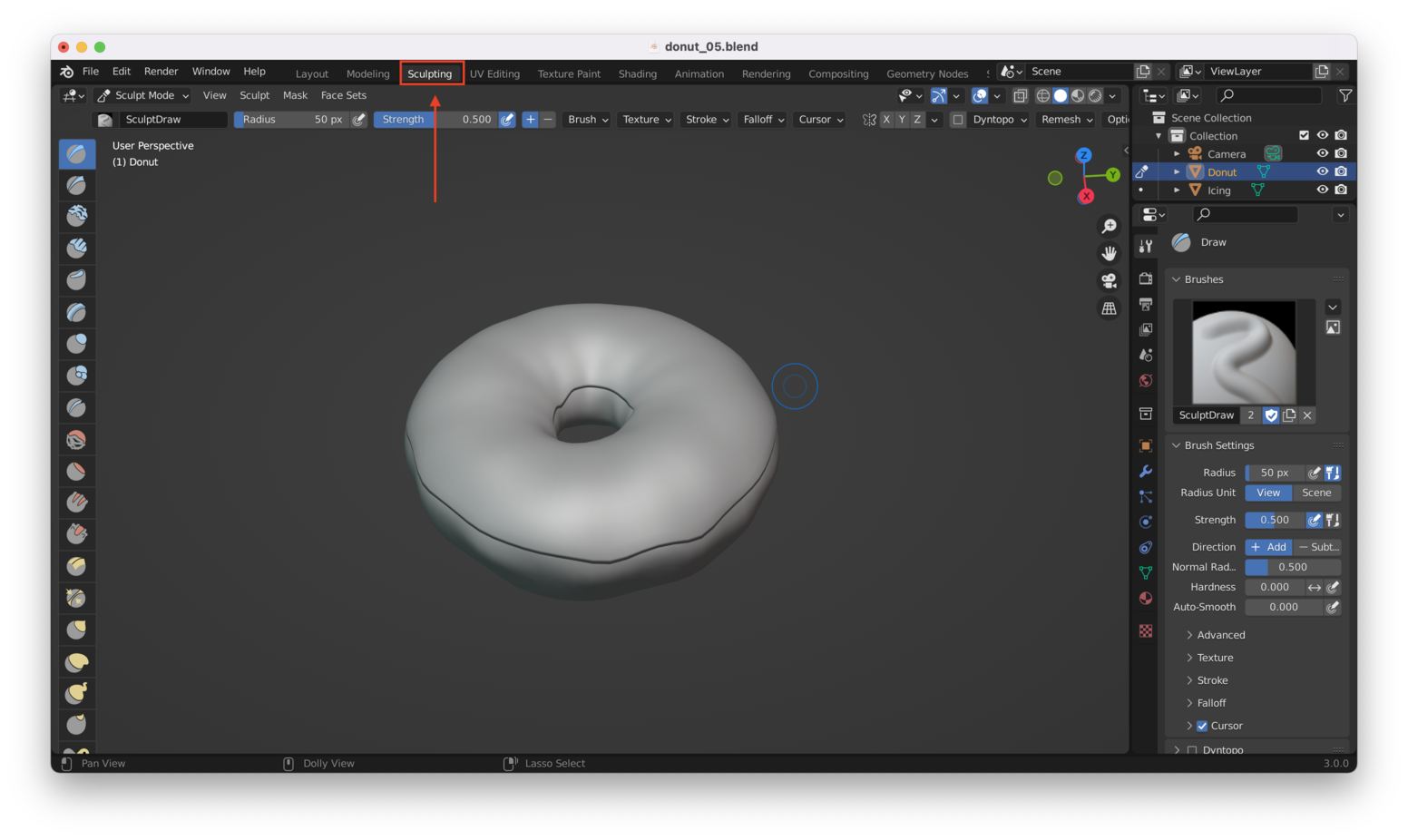Open the Texture properties checkered tab

click(x=1145, y=630)
